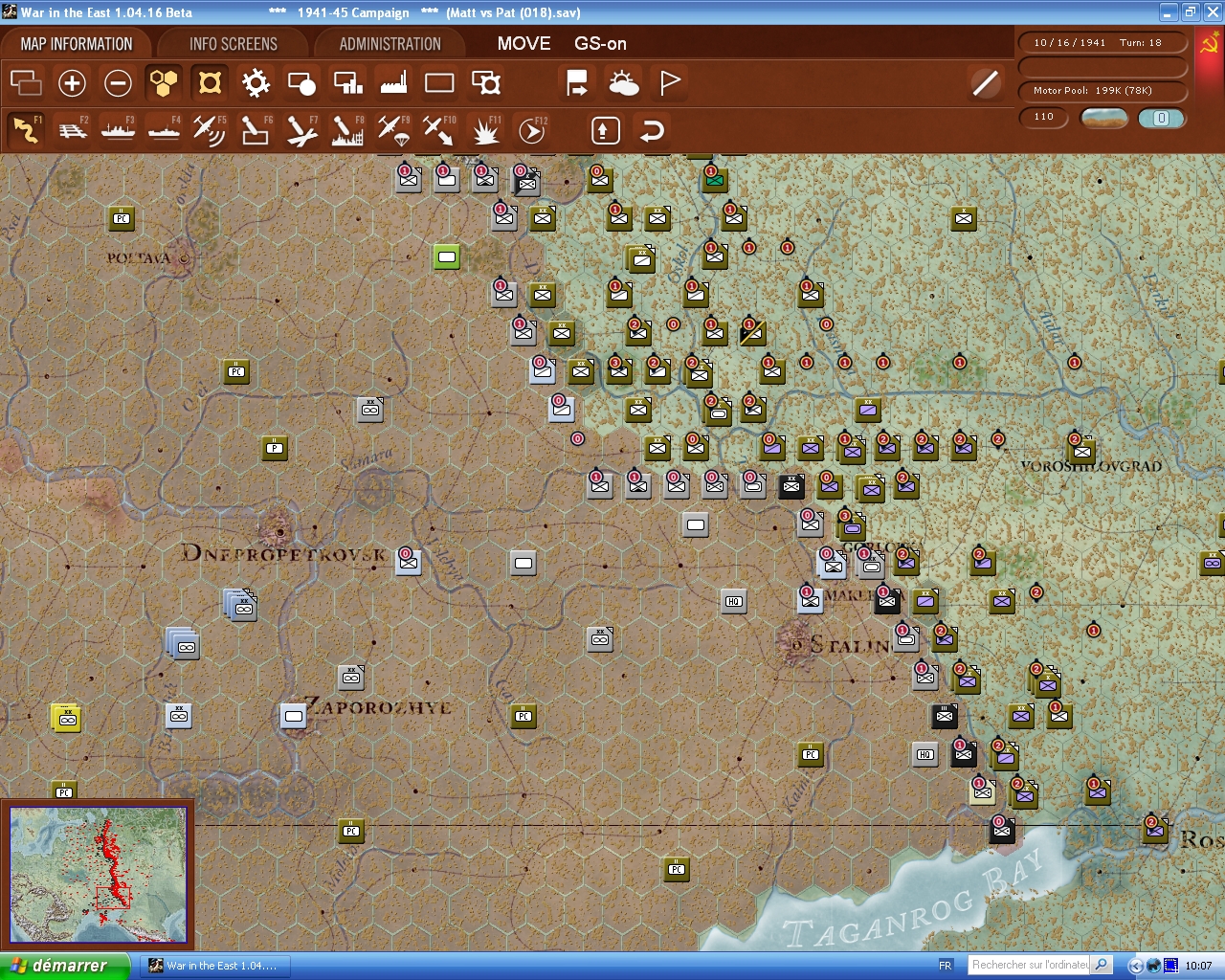Click the Soviet hammer and sickle emblem

(1210, 44)
